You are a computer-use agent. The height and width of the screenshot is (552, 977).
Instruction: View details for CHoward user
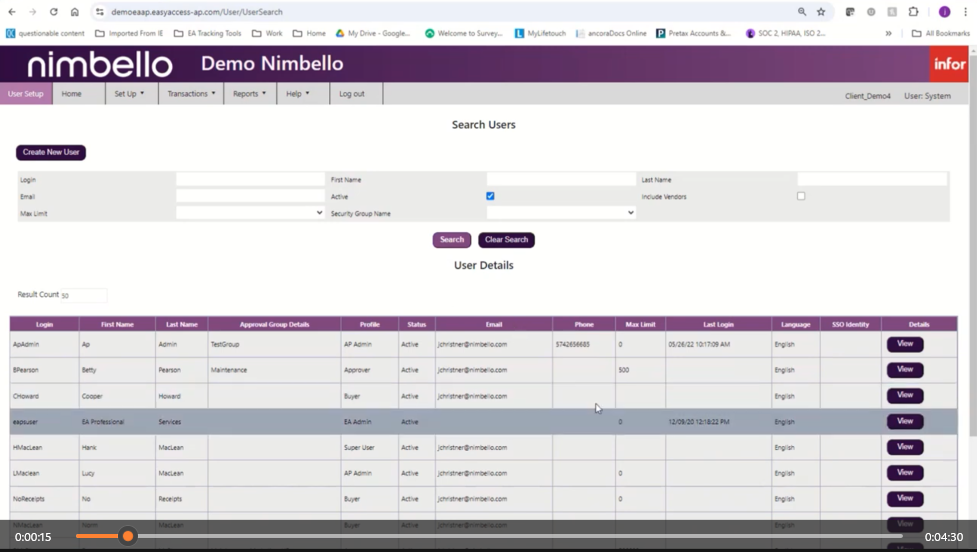pos(905,395)
